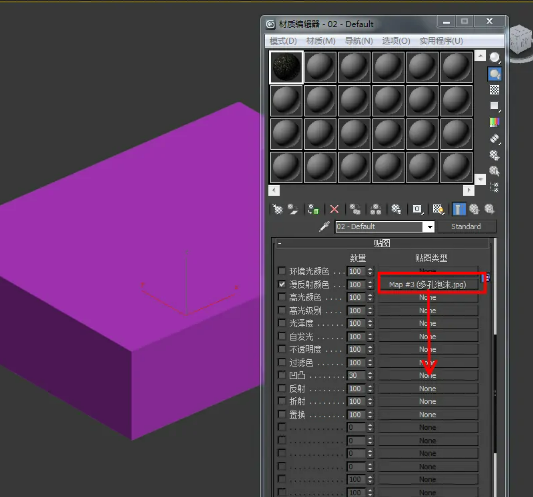Enable the 不透明度 map checkbox
The width and height of the screenshot is (533, 497).
(x=282, y=349)
